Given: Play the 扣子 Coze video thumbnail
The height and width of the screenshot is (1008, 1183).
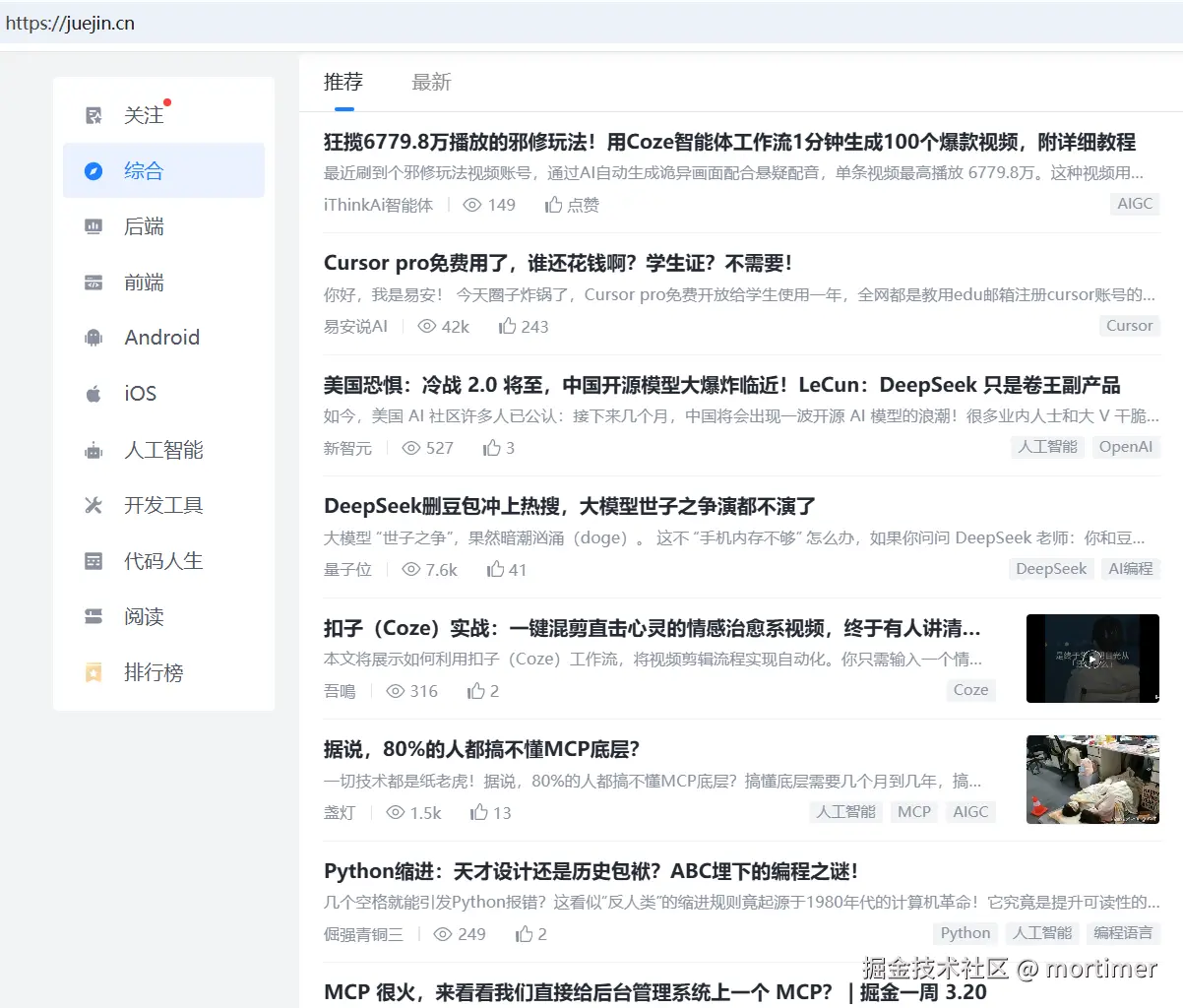Looking at the screenshot, I should click(x=1092, y=659).
